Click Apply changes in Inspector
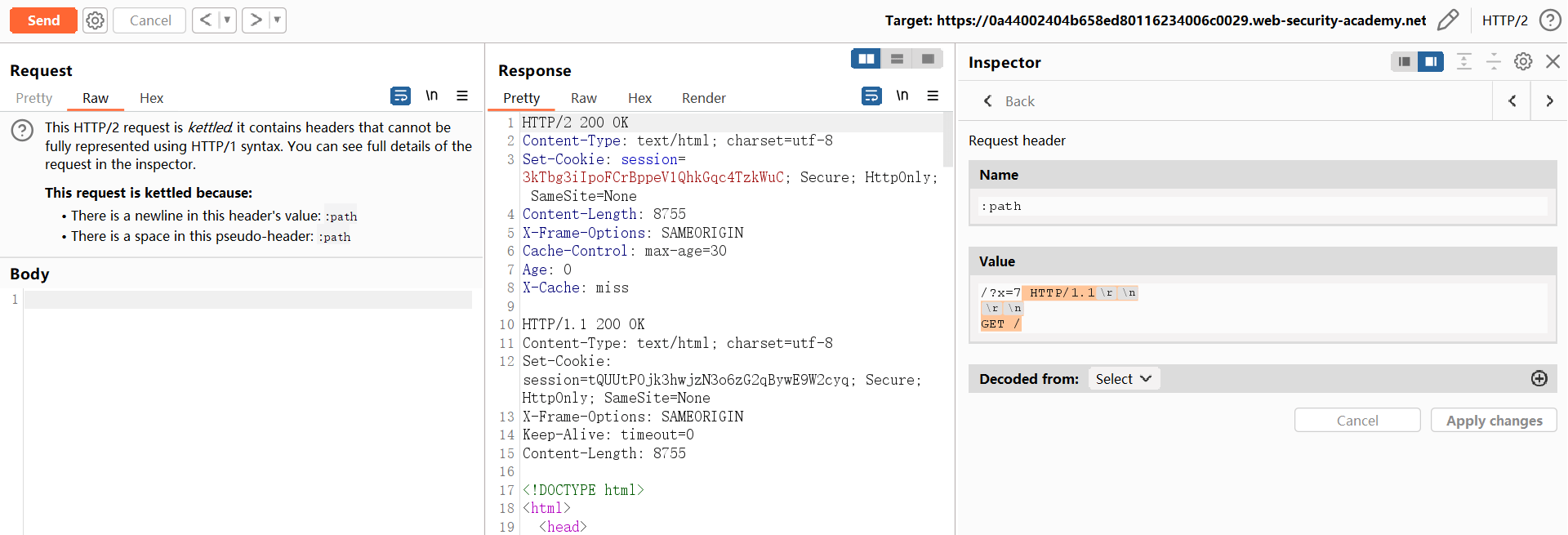 (1493, 421)
